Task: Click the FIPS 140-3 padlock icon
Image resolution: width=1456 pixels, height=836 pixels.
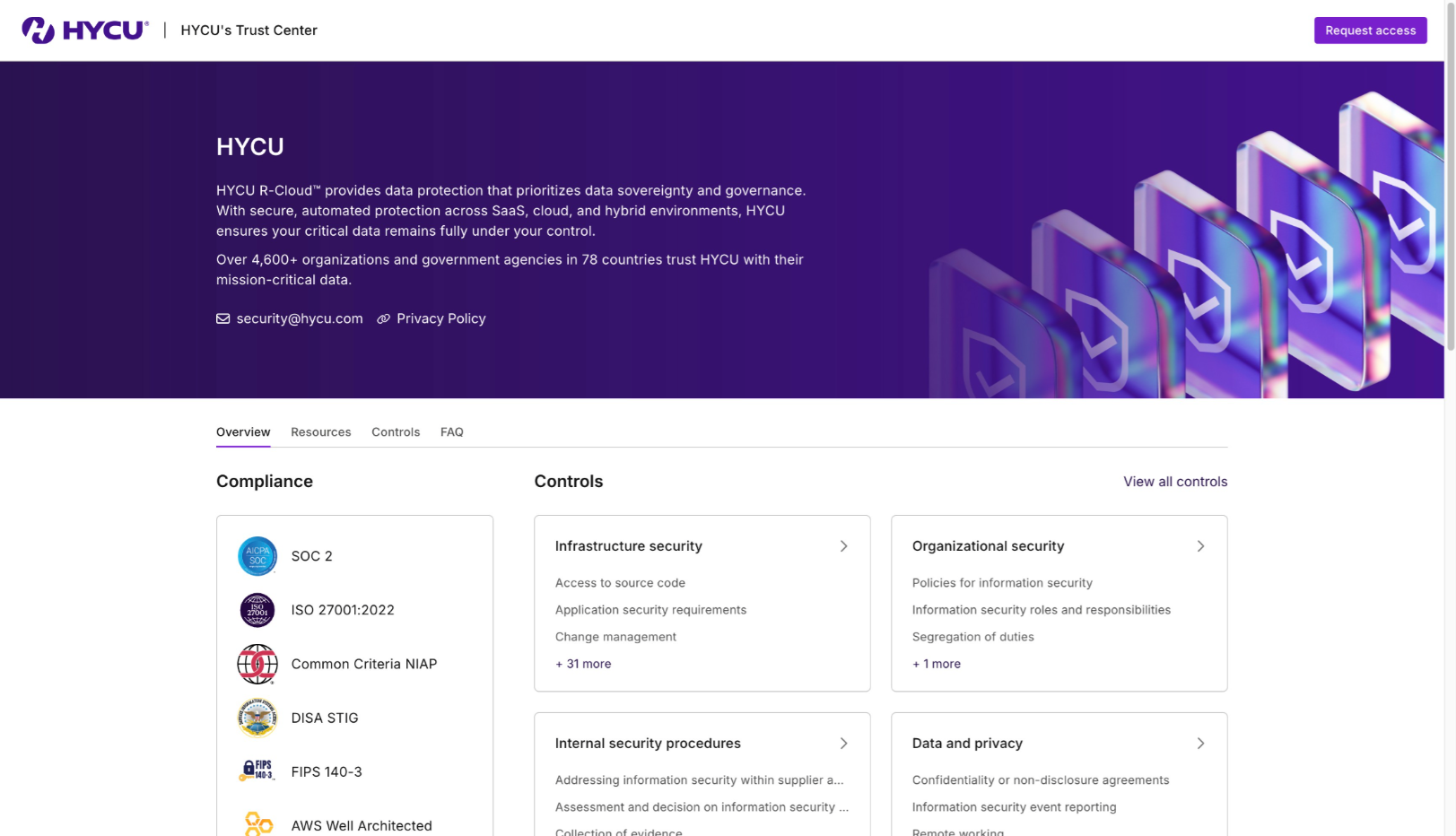Action: click(257, 771)
